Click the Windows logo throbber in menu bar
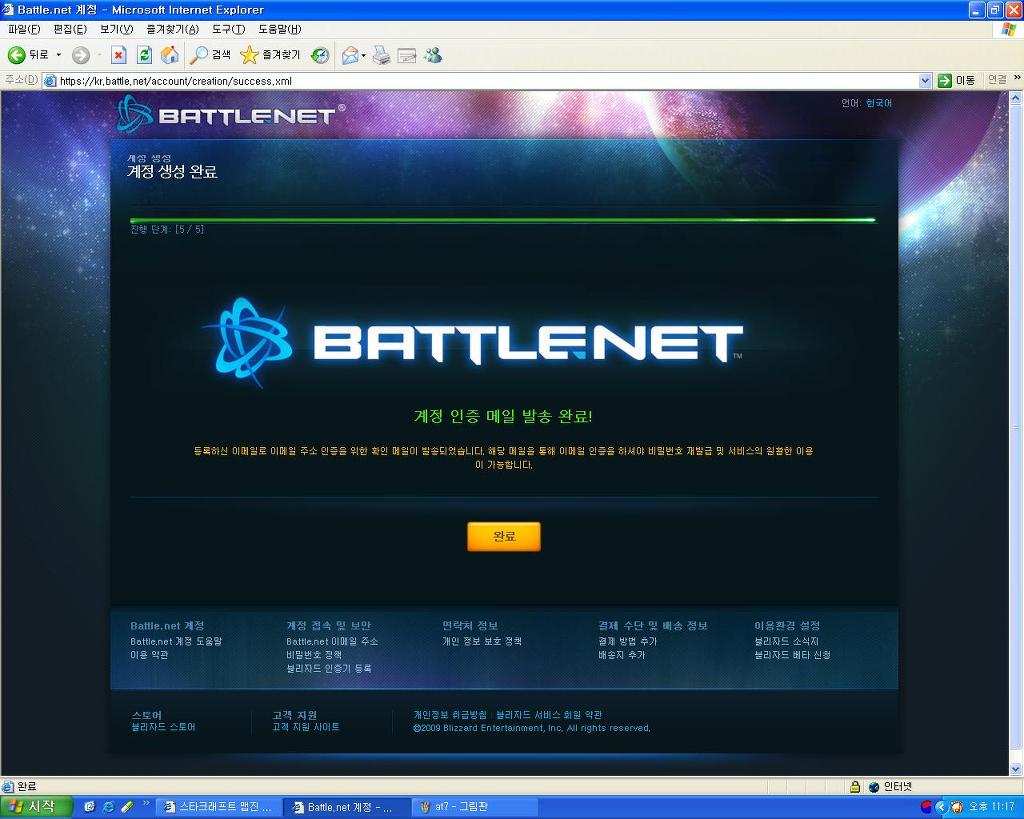The width and height of the screenshot is (1024, 819). click(x=1008, y=29)
